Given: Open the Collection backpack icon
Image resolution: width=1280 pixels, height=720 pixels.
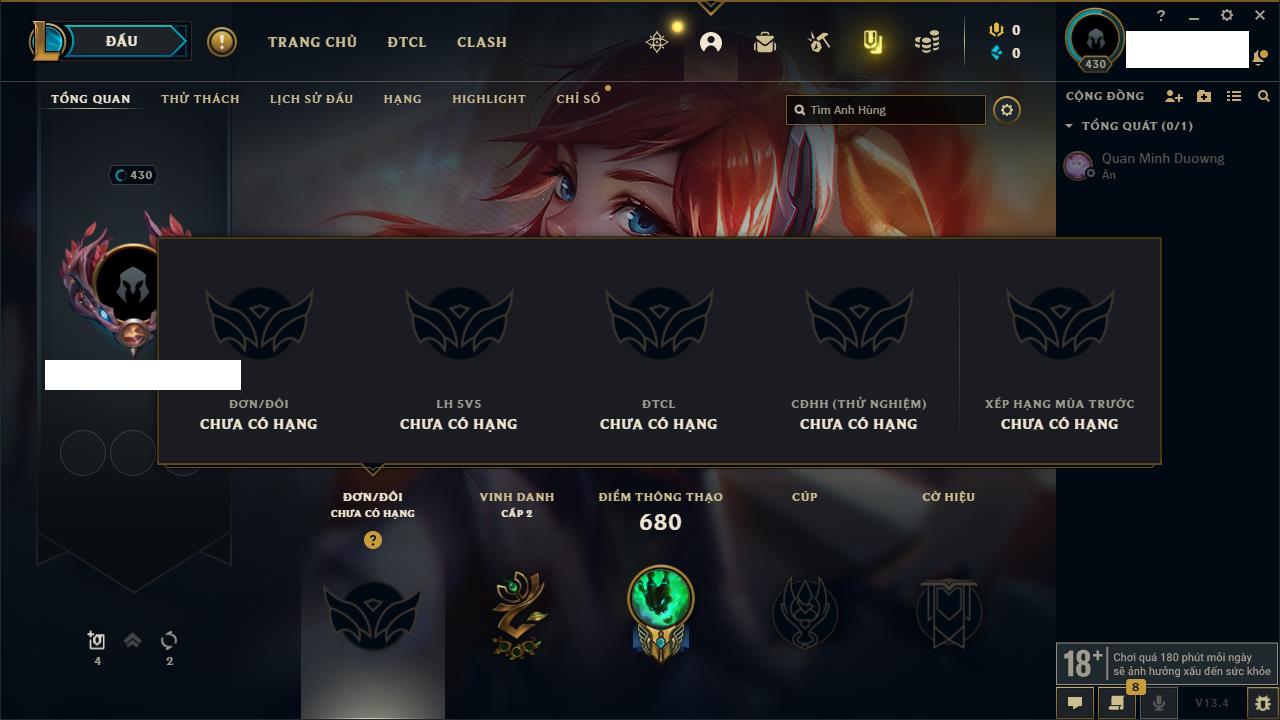Looking at the screenshot, I should coord(765,42).
